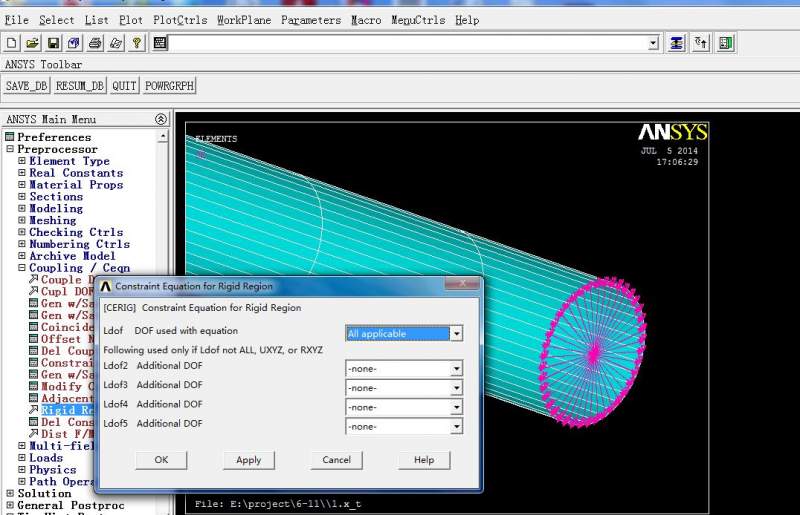
Task: Click Help in Constraint Equation dialog
Action: [424, 460]
